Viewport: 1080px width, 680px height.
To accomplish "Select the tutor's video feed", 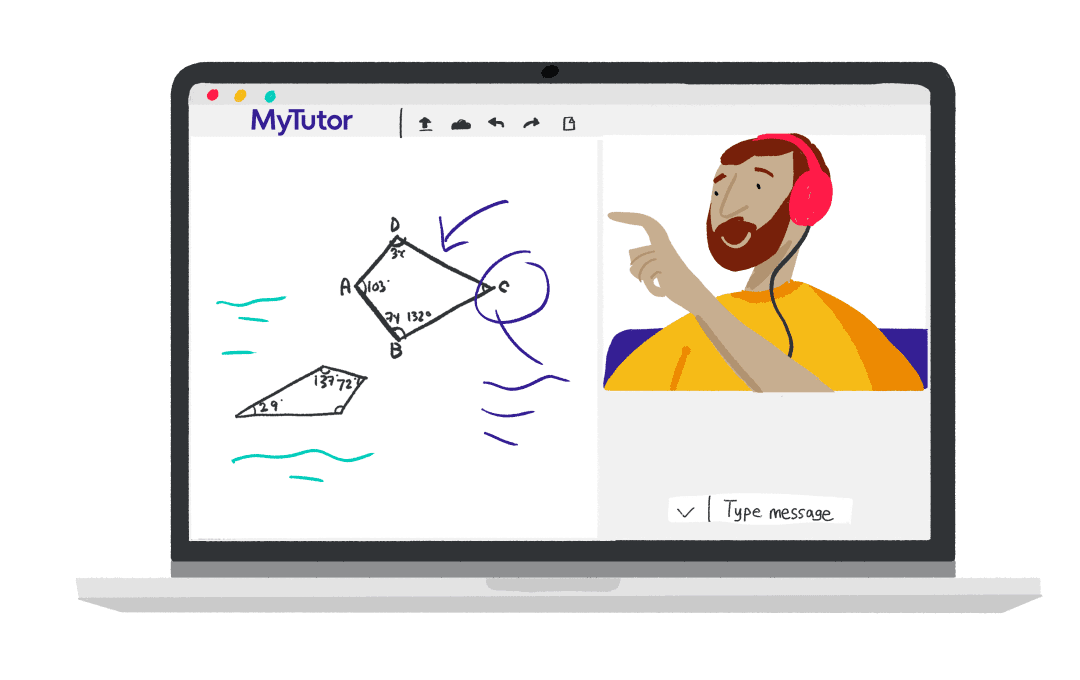I will (765, 263).
